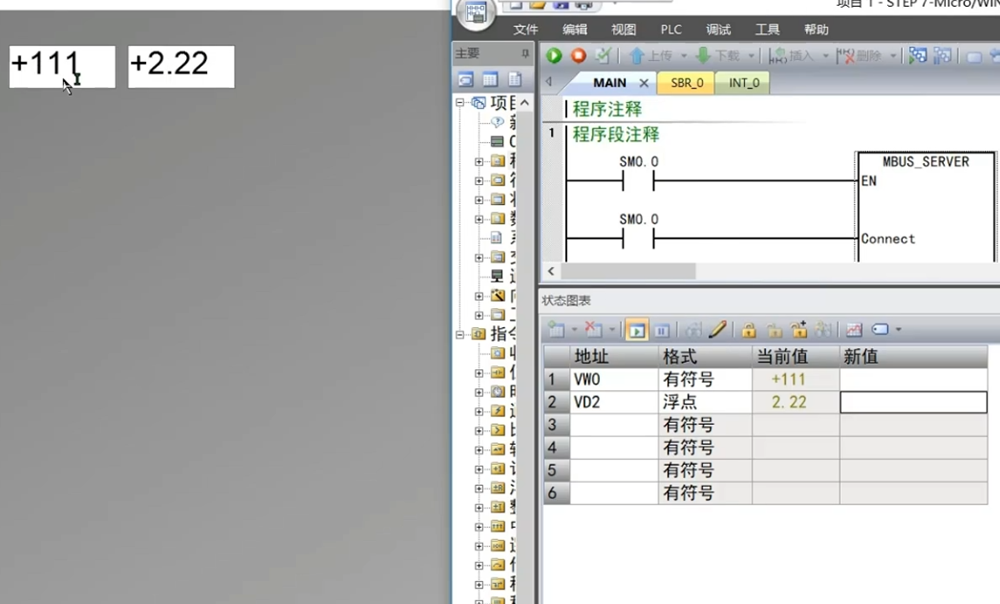
Task: Pin the 主要 navigation panel
Action: pyautogui.click(x=525, y=53)
